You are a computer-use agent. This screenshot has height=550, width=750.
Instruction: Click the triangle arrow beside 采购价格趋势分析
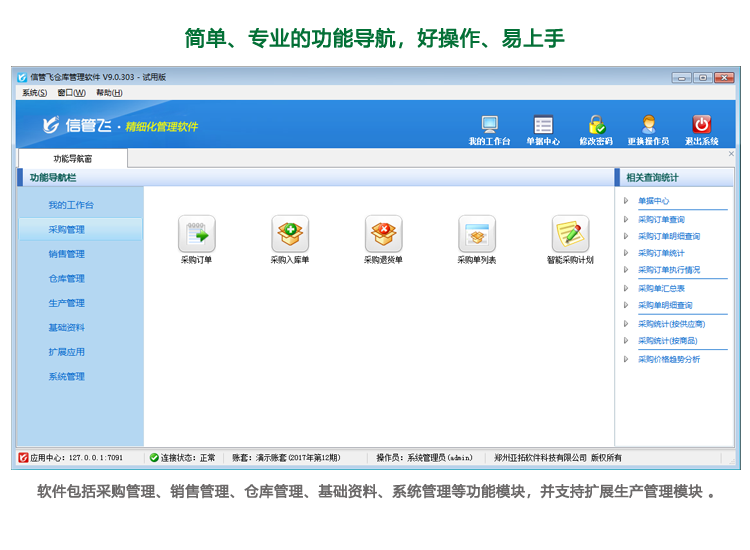tap(626, 359)
